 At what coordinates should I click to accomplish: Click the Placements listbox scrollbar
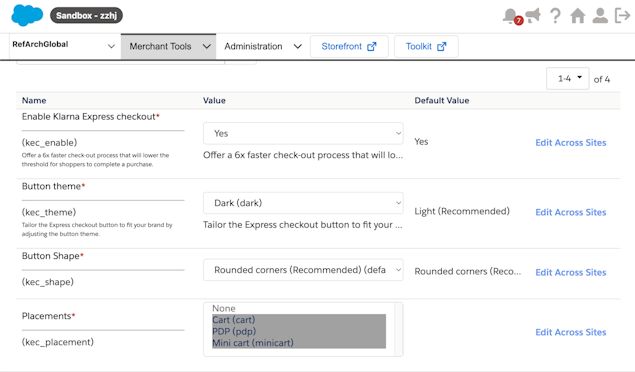point(398,329)
